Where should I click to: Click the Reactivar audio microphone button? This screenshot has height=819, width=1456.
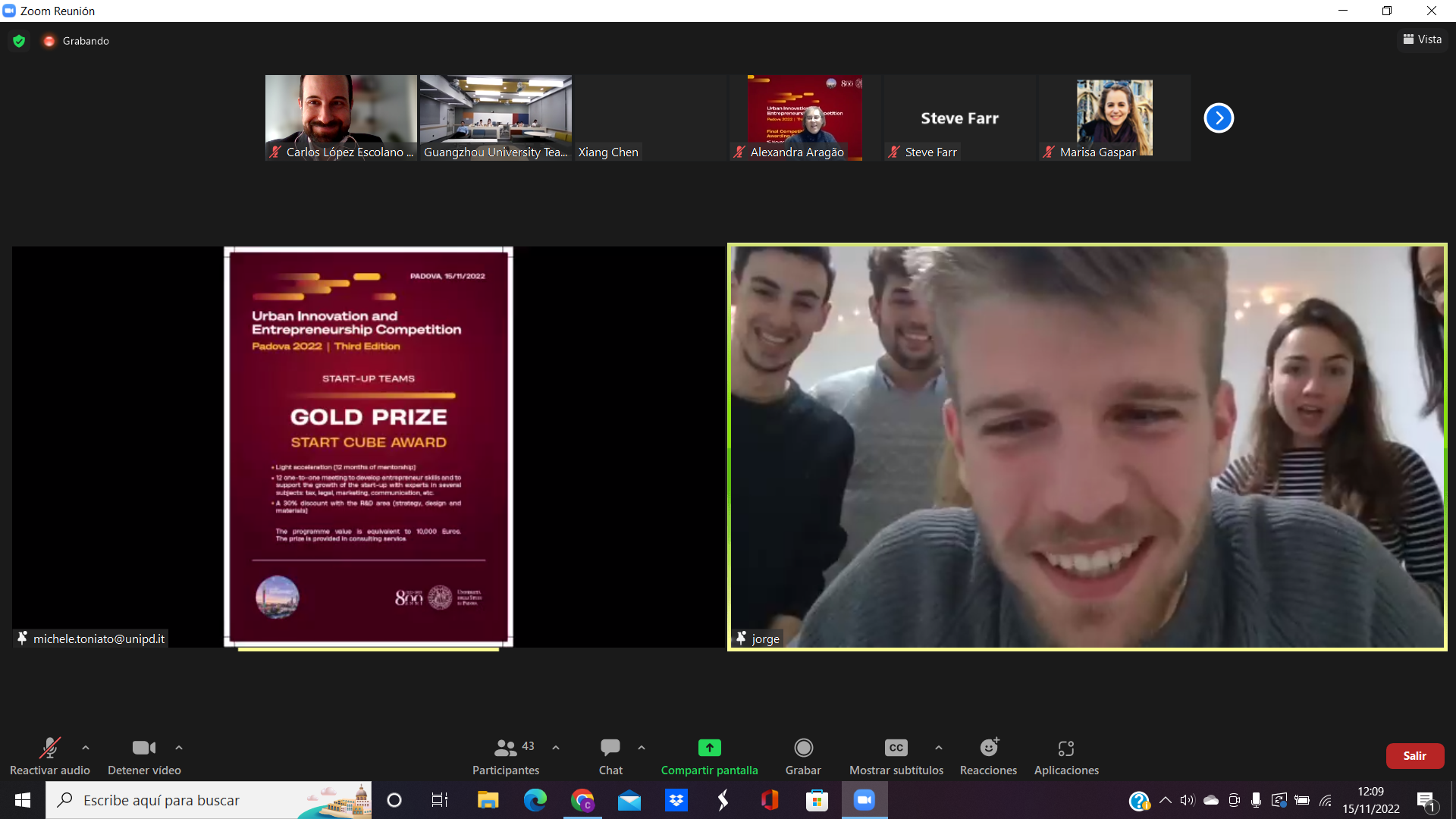[50, 756]
